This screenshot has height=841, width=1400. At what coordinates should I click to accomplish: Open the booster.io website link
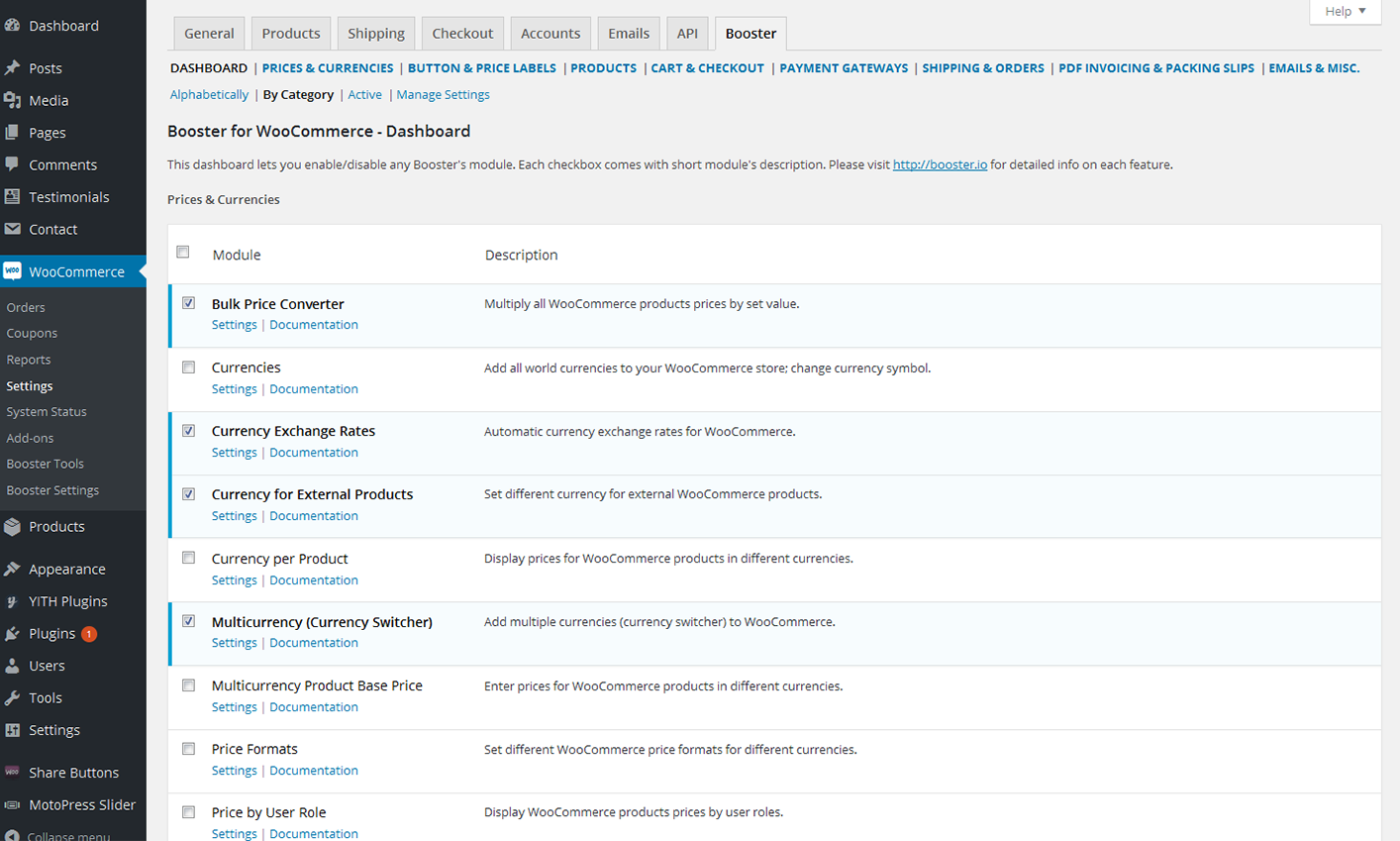point(939,165)
